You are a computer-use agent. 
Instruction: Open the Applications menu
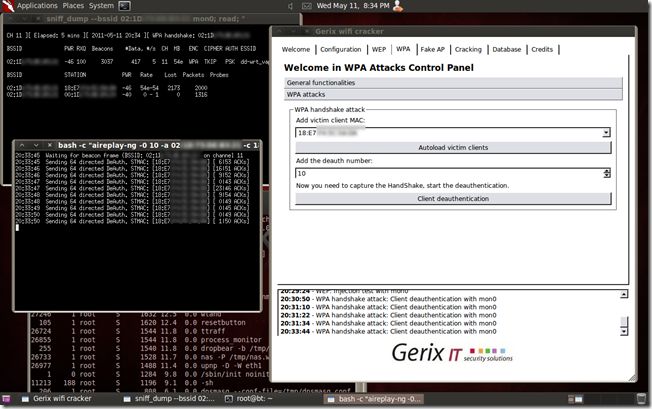click(37, 5)
